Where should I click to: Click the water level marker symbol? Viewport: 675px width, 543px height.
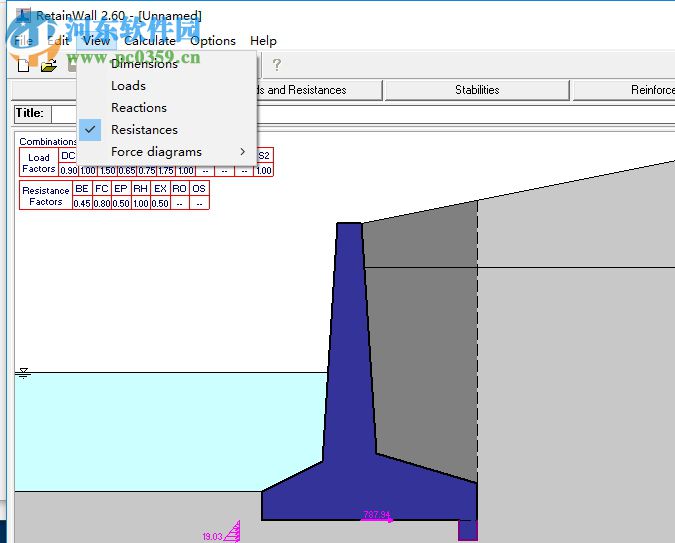(x=24, y=374)
